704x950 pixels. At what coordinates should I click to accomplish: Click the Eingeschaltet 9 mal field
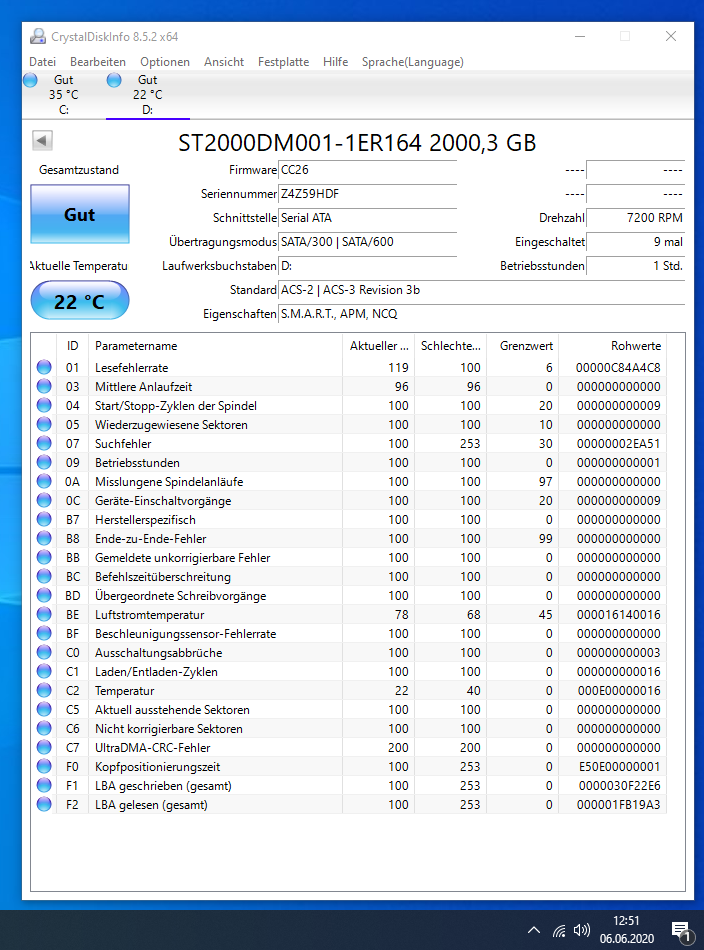point(636,242)
